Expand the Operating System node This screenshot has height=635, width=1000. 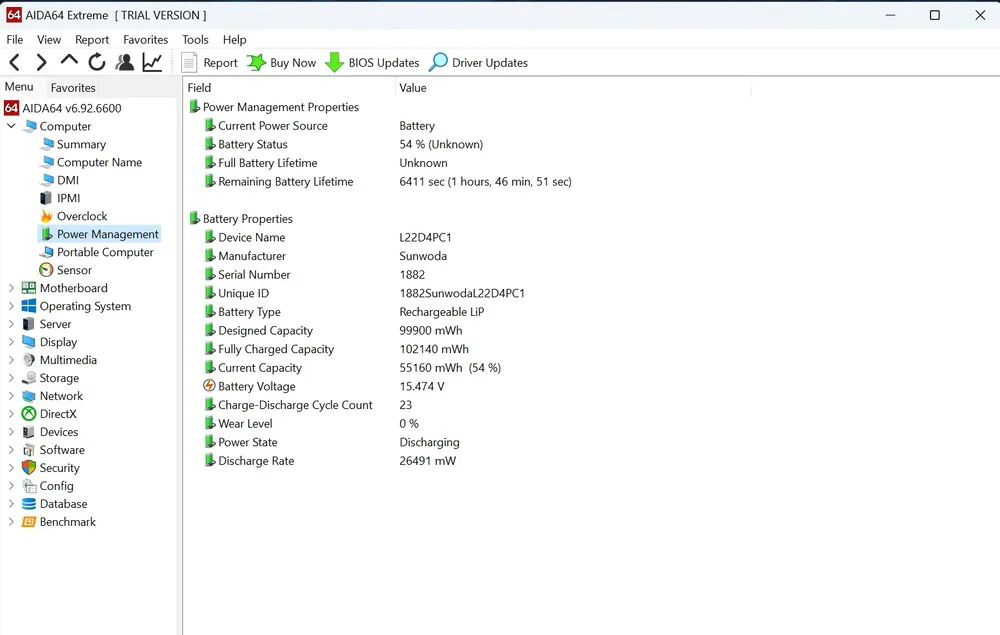[11, 306]
